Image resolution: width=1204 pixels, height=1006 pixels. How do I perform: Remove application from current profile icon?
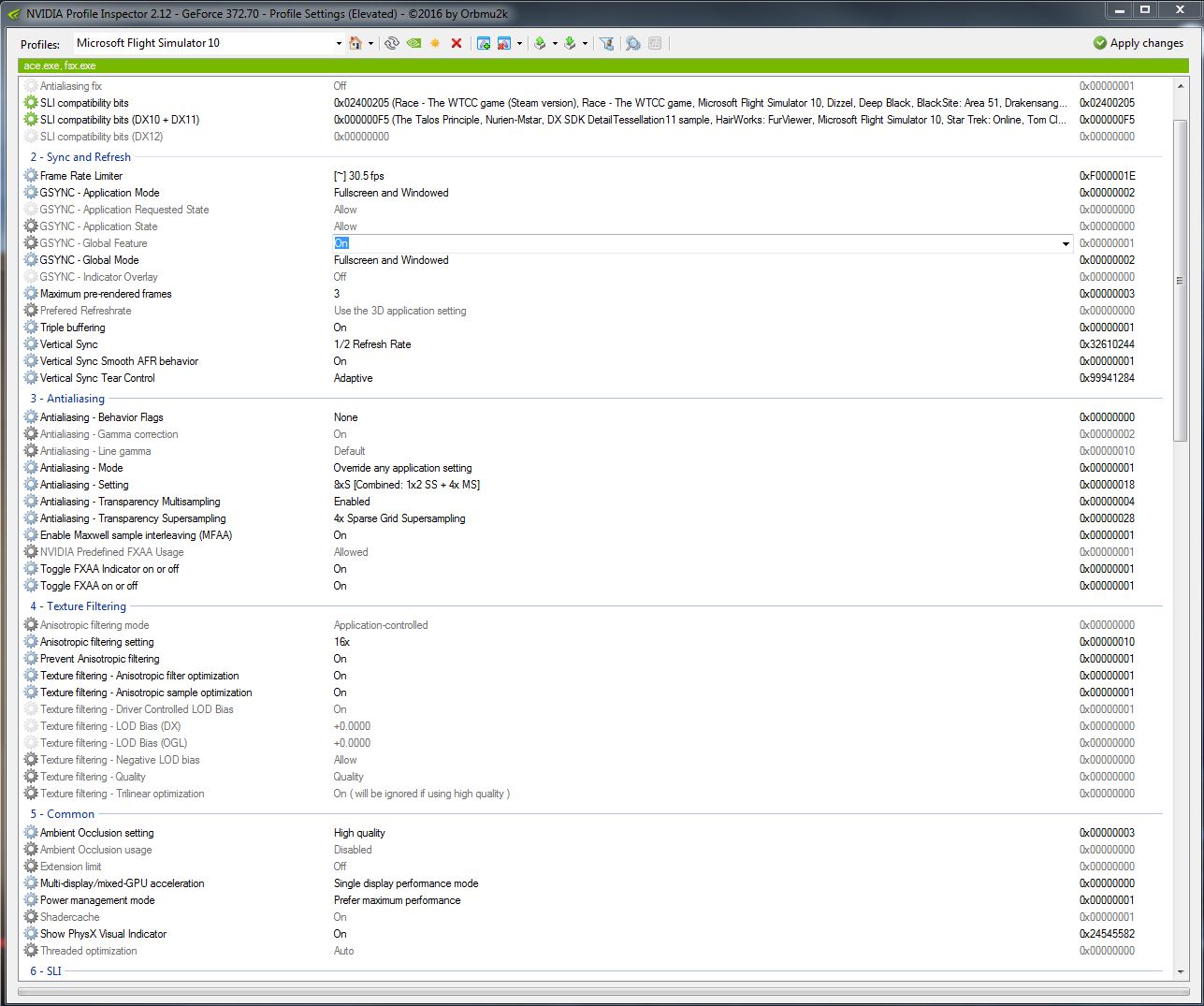tap(504, 43)
